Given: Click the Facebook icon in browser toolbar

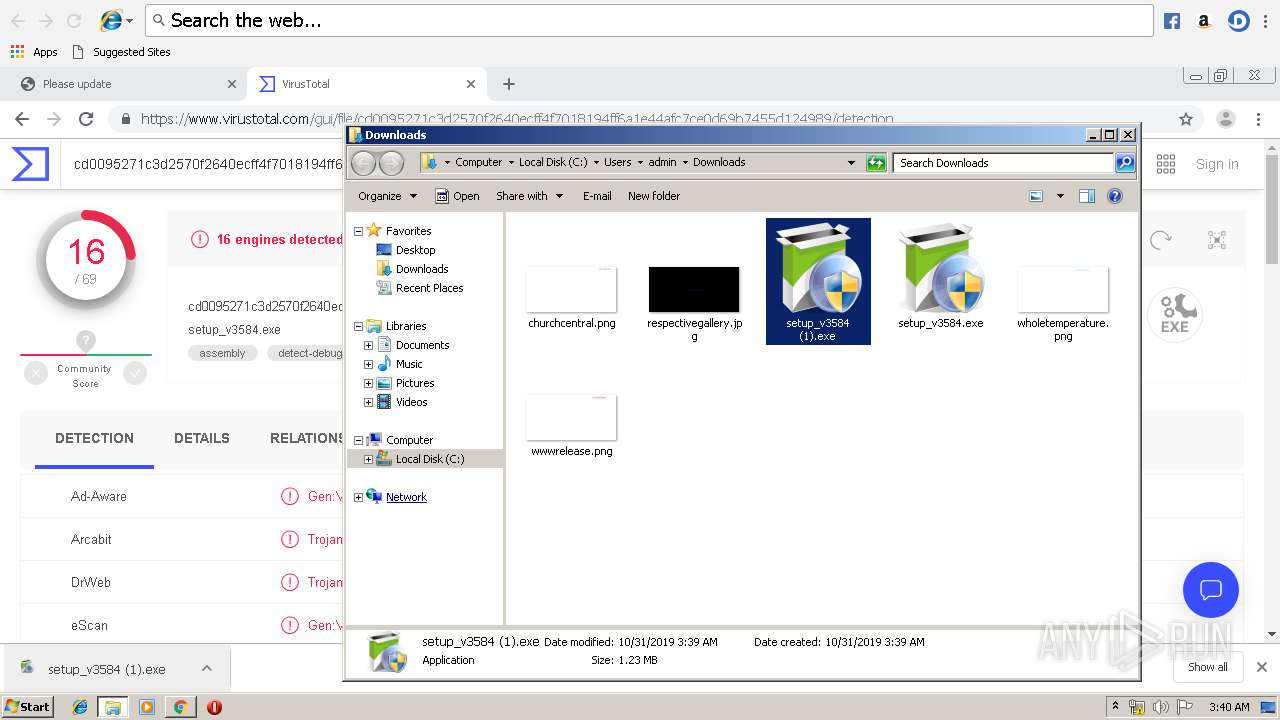Looking at the screenshot, I should (1172, 21).
